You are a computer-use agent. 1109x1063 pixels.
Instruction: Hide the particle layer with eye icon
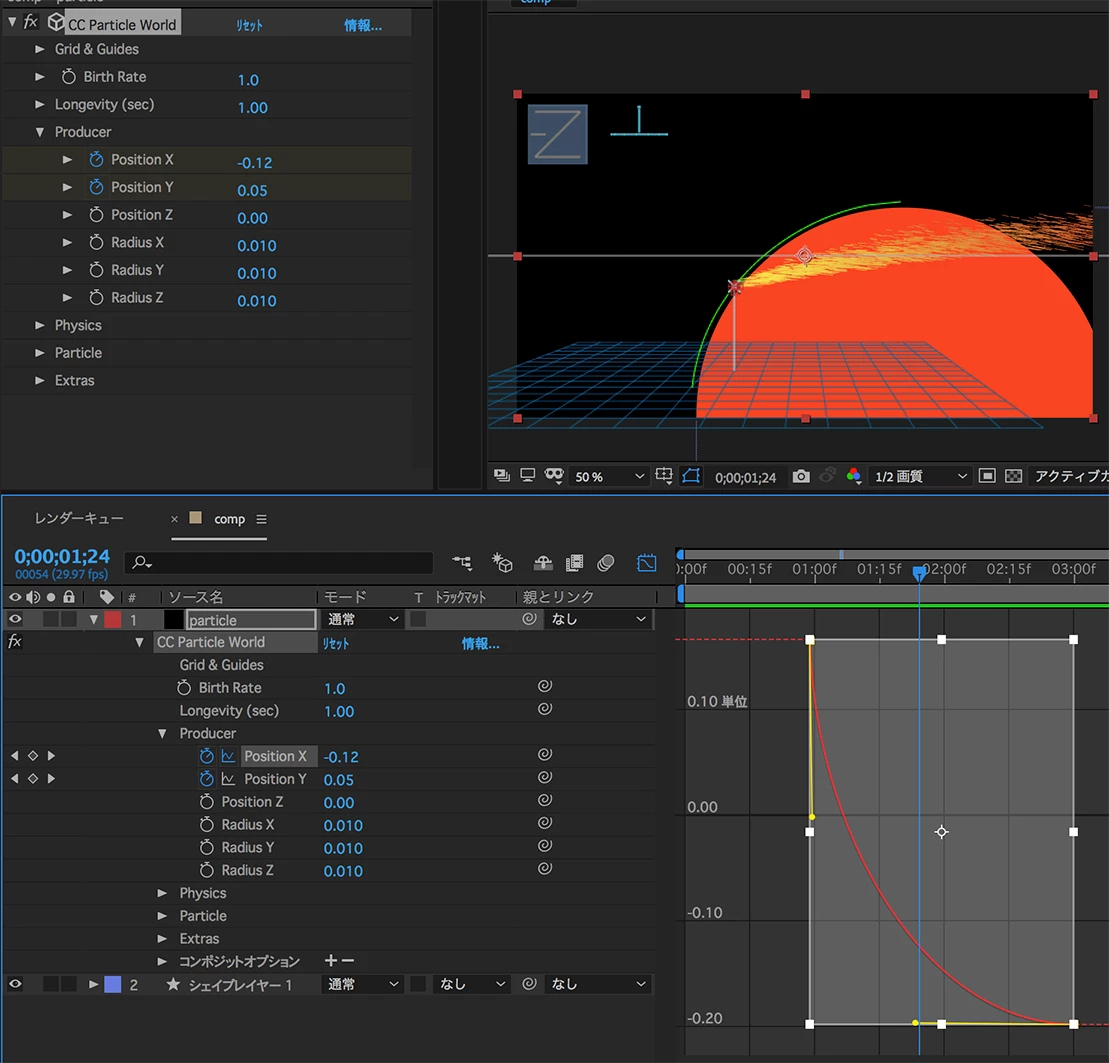click(x=15, y=620)
